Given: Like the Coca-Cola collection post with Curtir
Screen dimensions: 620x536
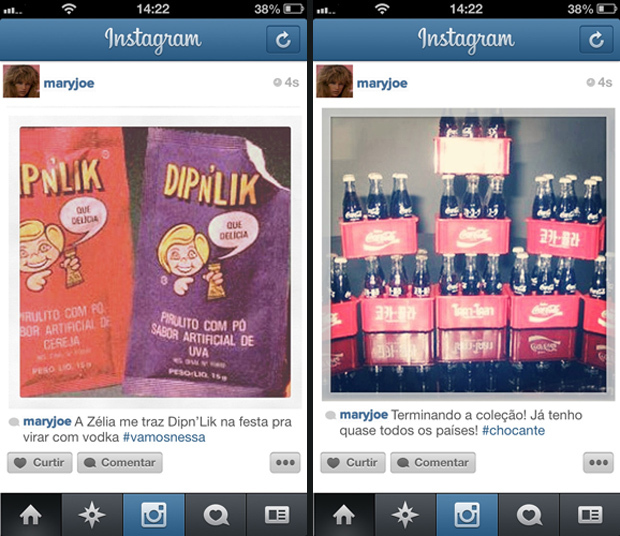Looking at the screenshot, I should [353, 462].
